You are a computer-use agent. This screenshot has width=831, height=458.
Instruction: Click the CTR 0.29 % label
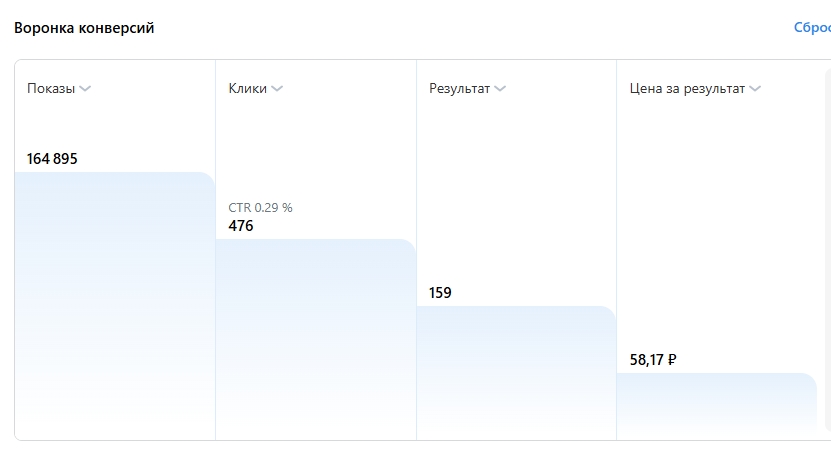(x=260, y=208)
